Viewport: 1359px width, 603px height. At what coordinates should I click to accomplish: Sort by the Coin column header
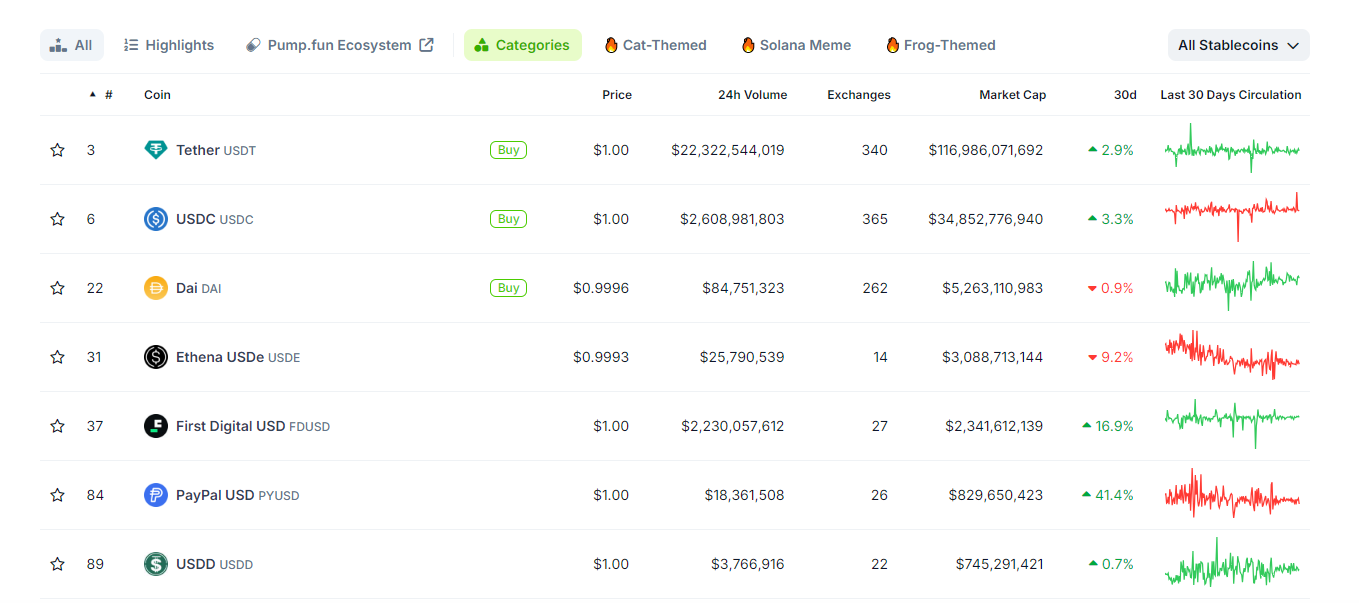coord(157,95)
